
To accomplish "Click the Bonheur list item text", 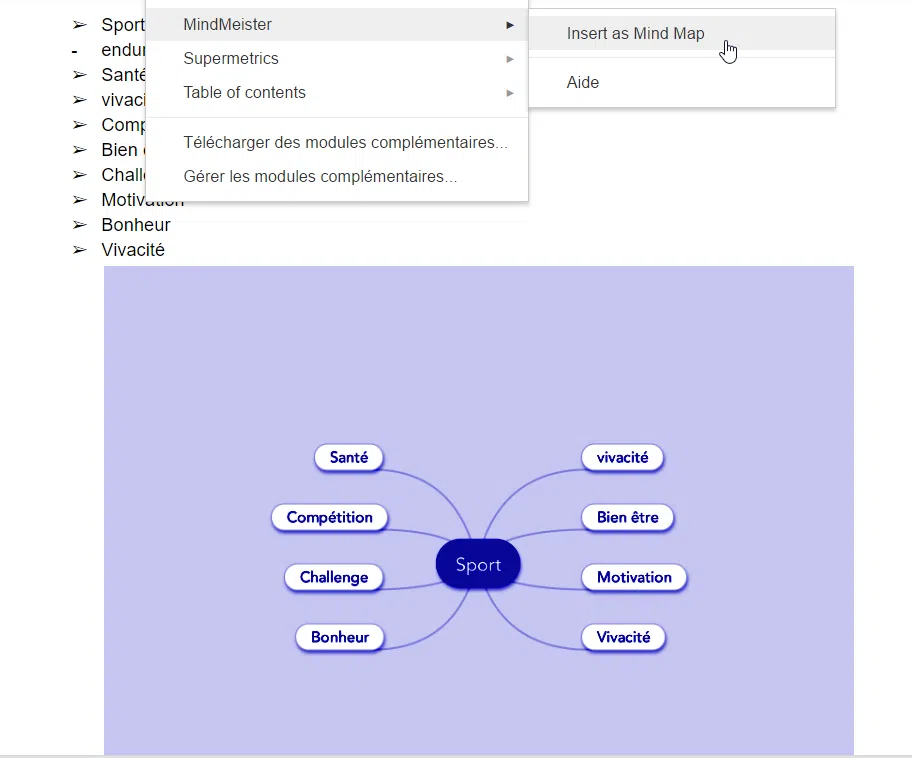I will click(136, 225).
